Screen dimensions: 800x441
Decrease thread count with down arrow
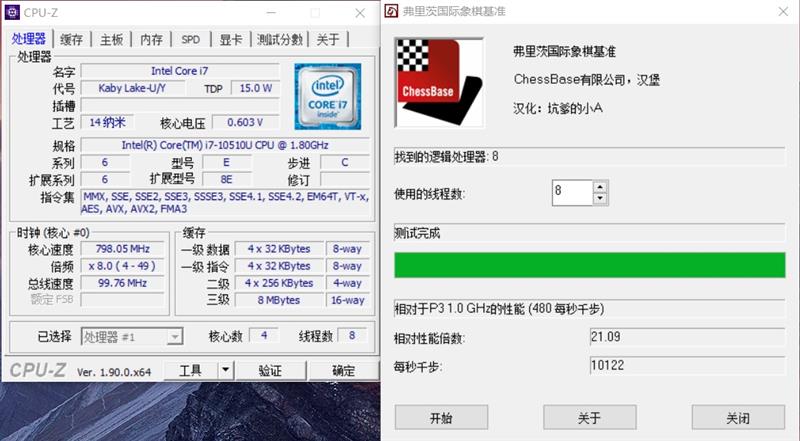tap(600, 199)
